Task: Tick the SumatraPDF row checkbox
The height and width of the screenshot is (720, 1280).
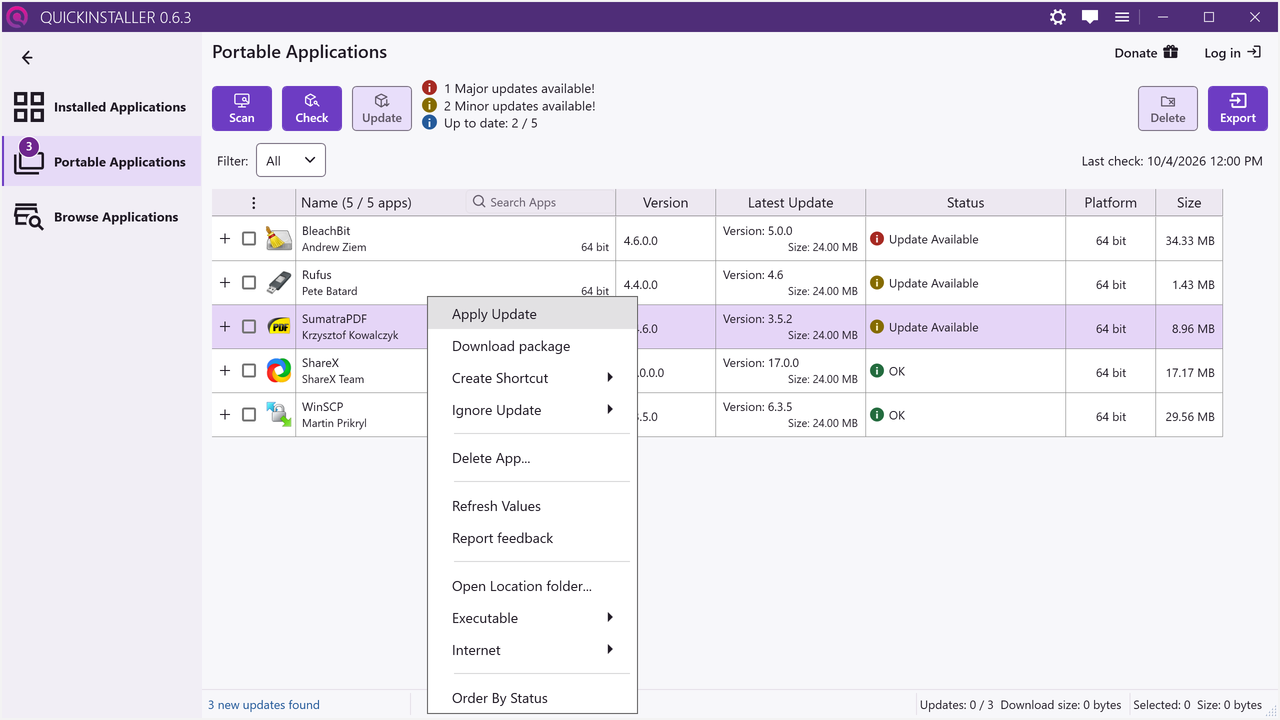Action: click(x=249, y=327)
